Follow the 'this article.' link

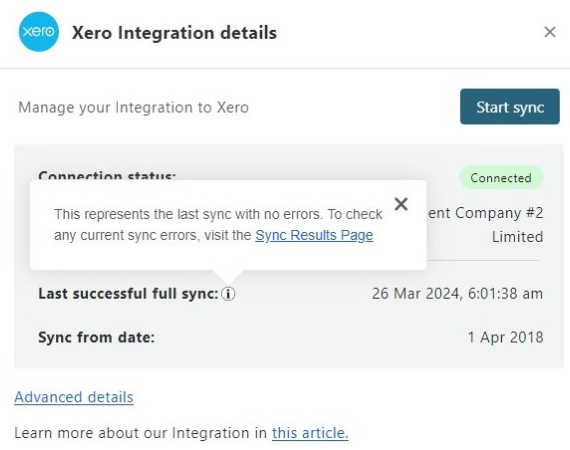coord(310,433)
